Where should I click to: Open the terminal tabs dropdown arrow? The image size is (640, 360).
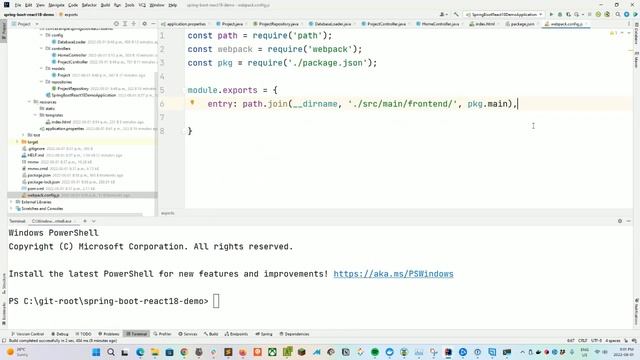tap(93, 221)
